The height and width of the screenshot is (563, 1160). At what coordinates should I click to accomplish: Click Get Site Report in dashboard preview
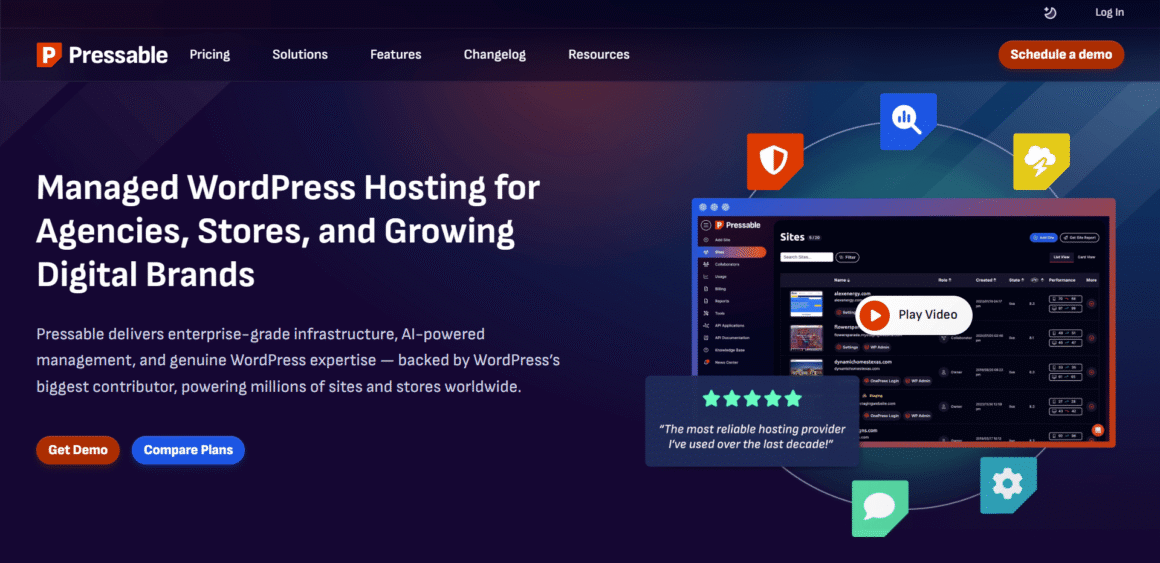point(1079,237)
